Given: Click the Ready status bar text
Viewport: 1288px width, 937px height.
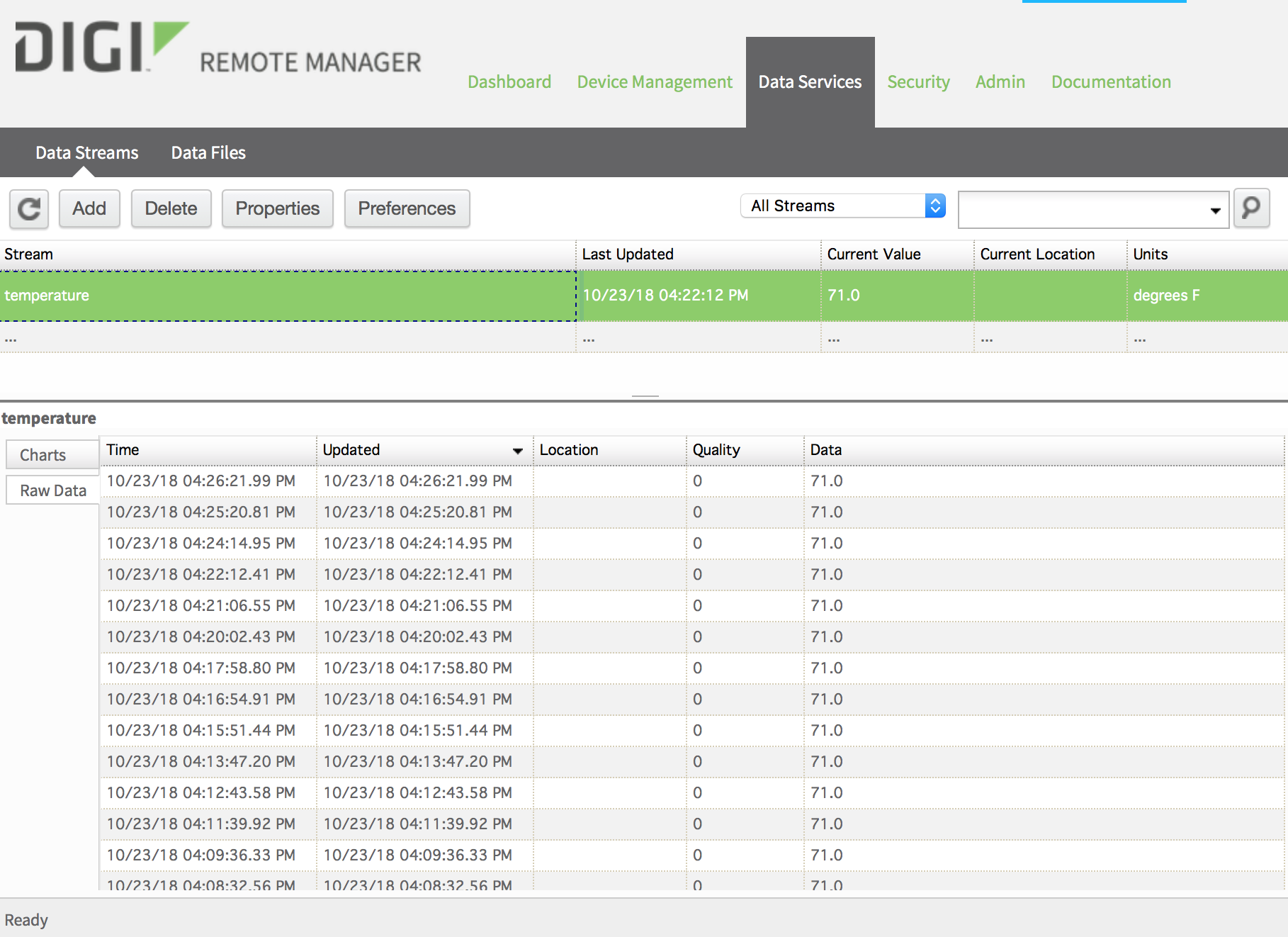Looking at the screenshot, I should pos(26,920).
